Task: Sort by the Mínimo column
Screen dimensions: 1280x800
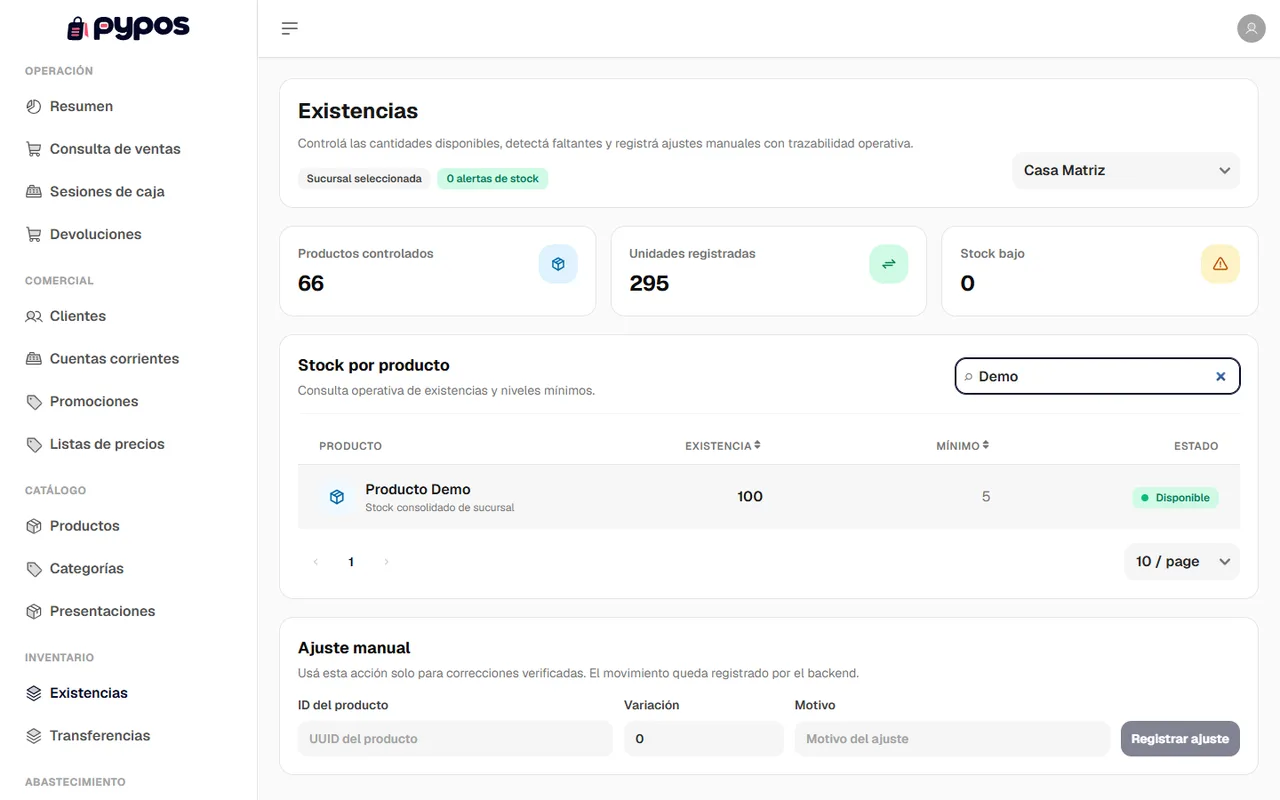Action: [963, 446]
